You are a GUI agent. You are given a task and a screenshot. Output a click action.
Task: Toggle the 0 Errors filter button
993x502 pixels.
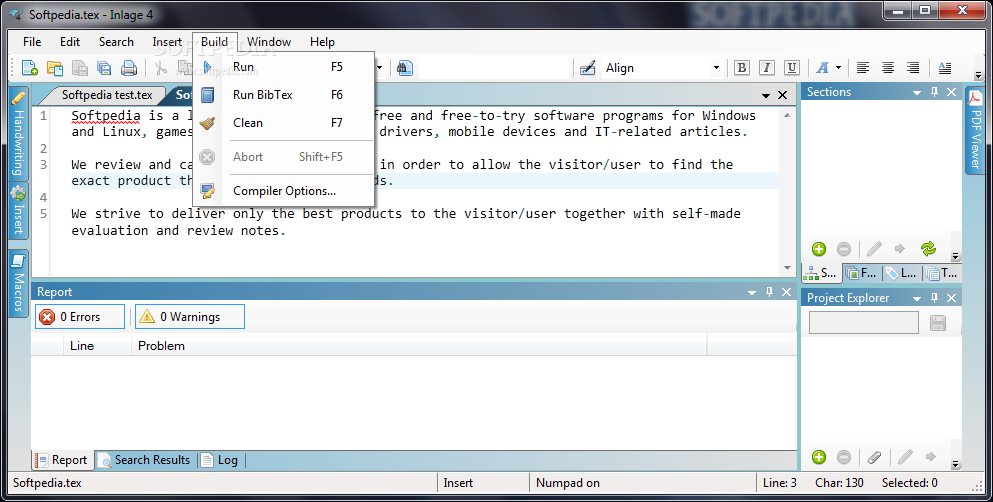coord(80,317)
